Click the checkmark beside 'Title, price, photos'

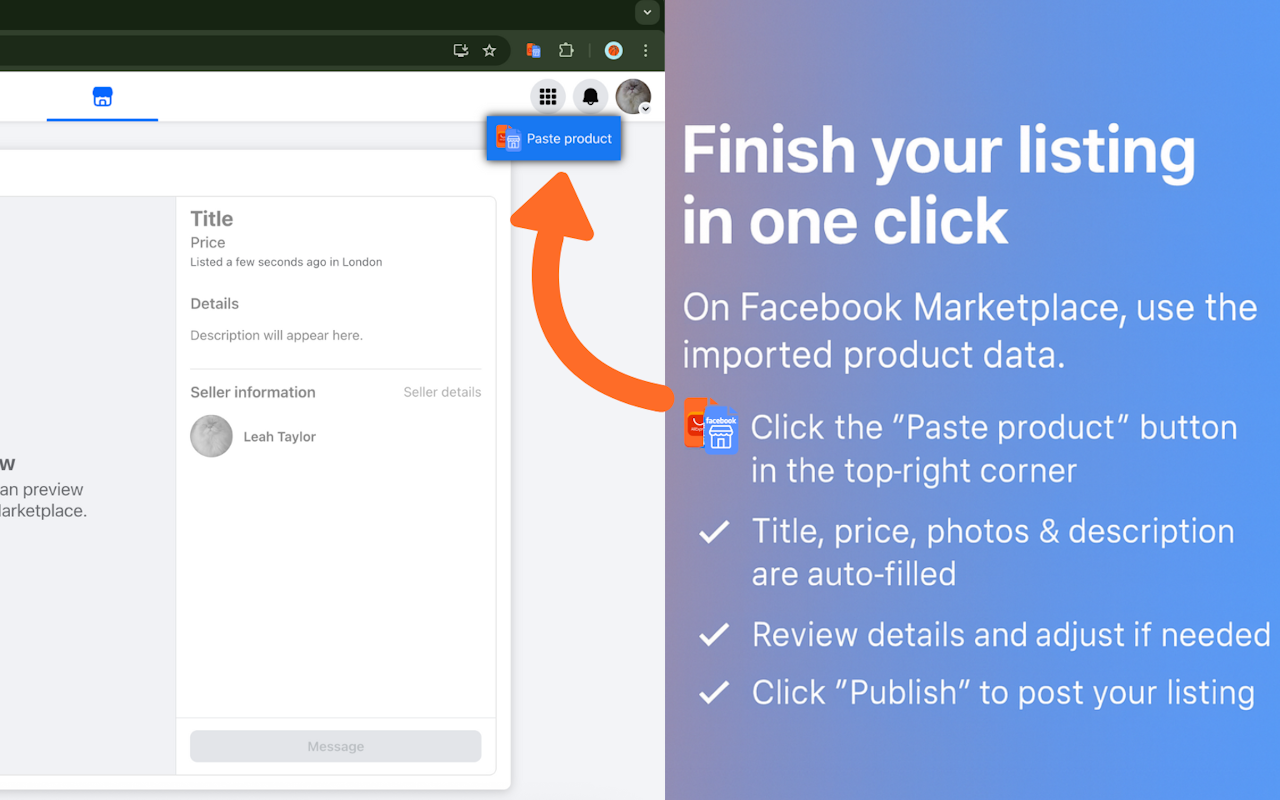[x=714, y=532]
